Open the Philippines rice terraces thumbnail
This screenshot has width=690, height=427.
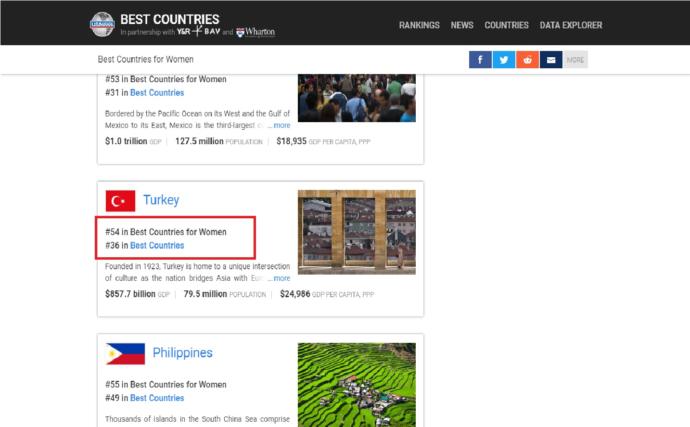tap(356, 385)
